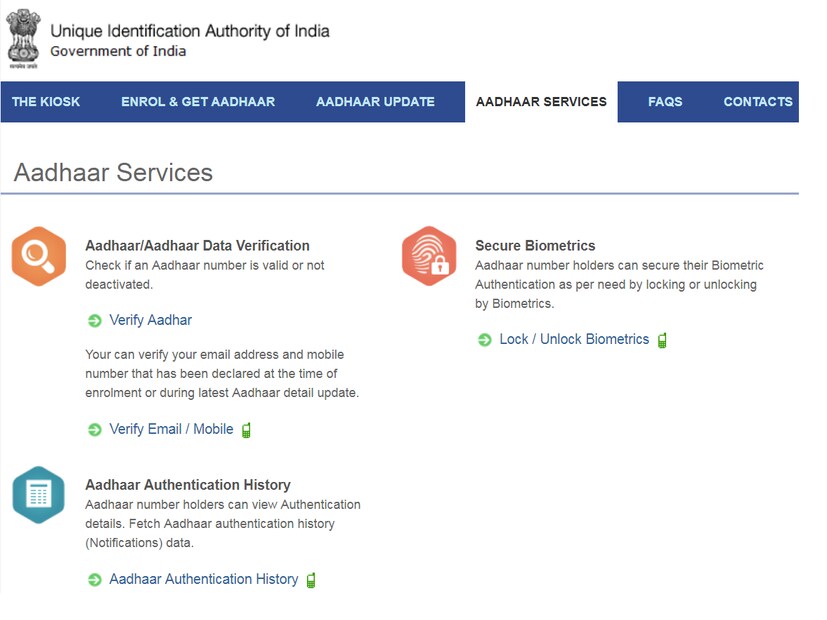Click text 'Aadhaar number holders can secure their Biometric'
This screenshot has width=827, height=620.
(x=619, y=265)
